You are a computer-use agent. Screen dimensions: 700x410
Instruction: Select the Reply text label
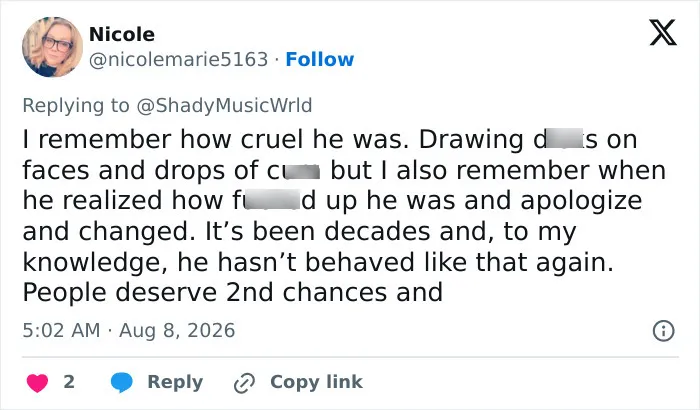(175, 383)
